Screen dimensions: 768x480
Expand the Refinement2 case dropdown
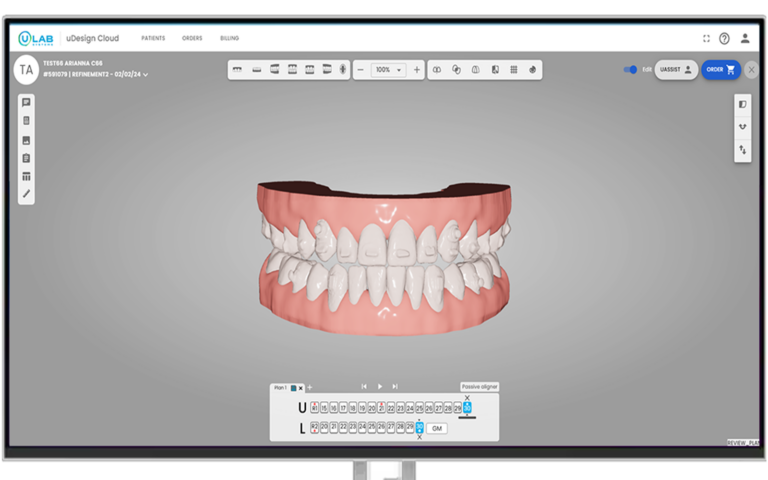pyautogui.click(x=146, y=74)
